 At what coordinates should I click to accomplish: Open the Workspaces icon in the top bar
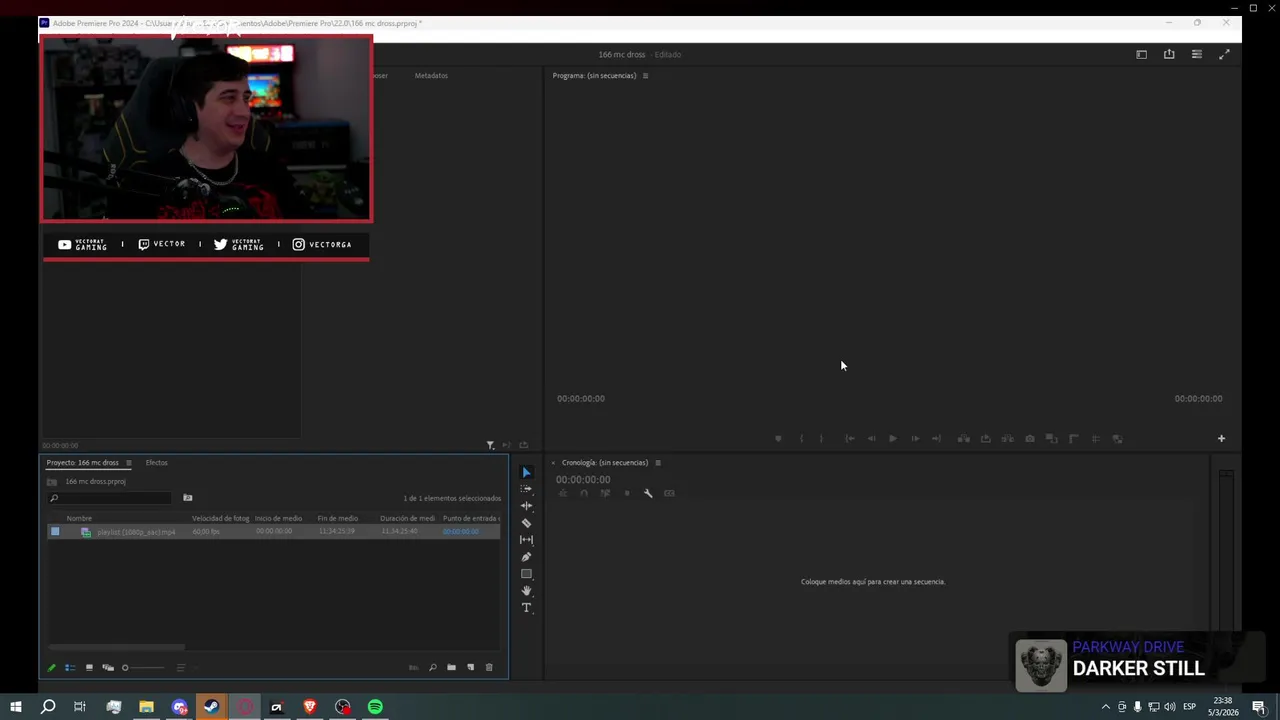coord(1141,55)
